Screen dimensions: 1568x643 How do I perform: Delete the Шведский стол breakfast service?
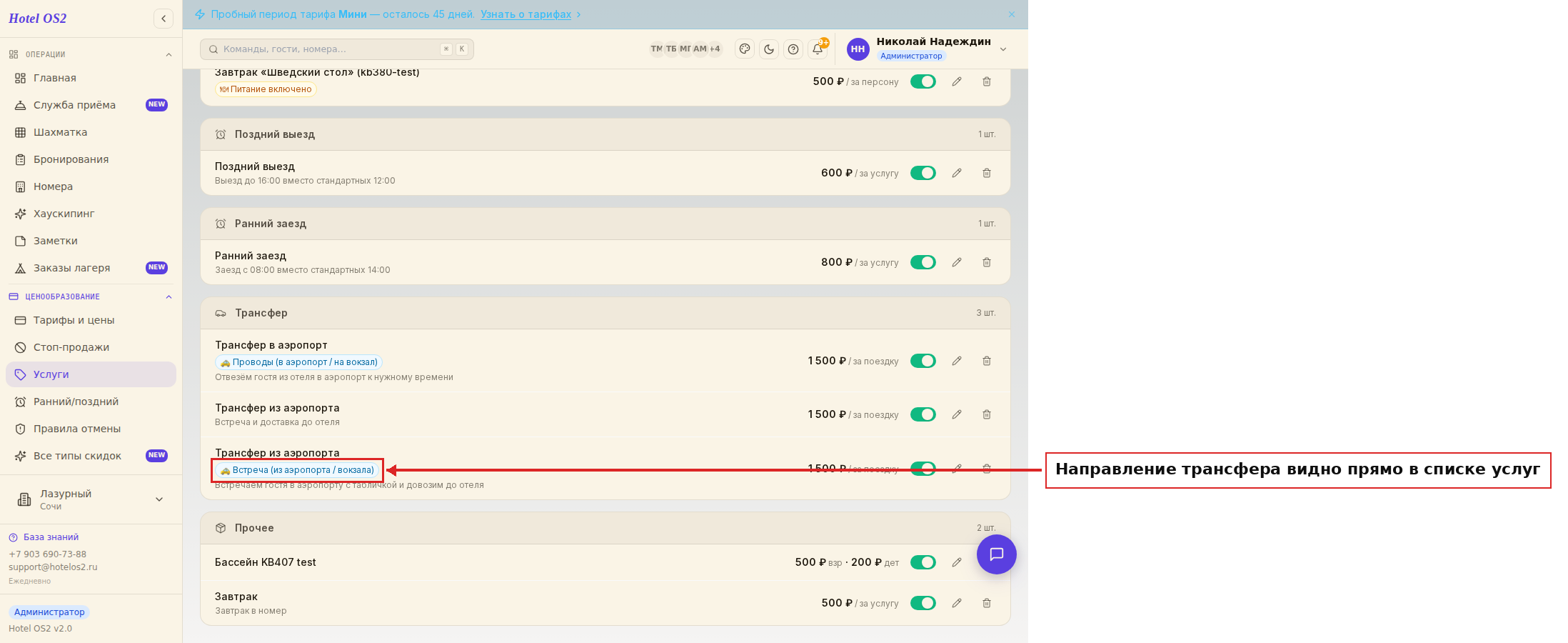[987, 81]
